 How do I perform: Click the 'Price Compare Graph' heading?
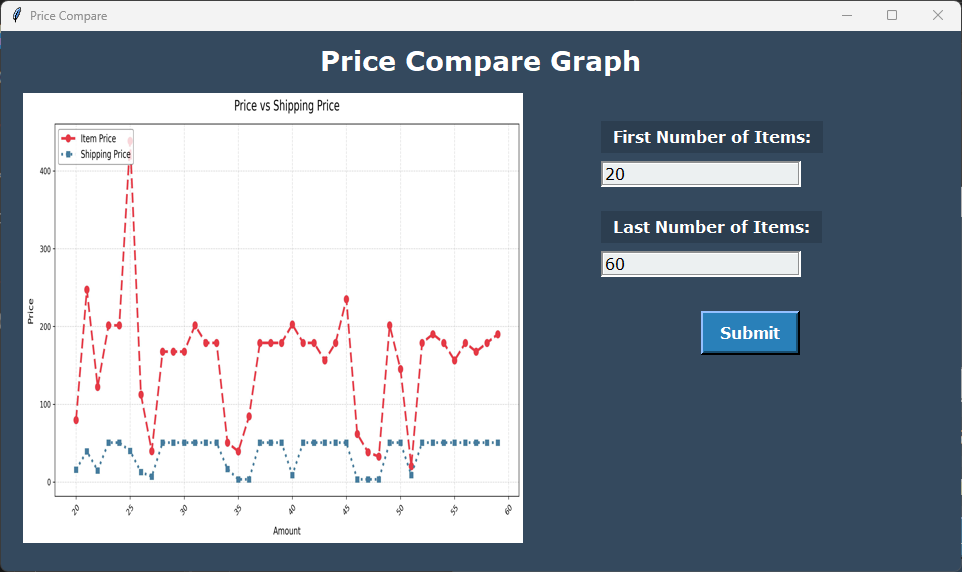(480, 61)
